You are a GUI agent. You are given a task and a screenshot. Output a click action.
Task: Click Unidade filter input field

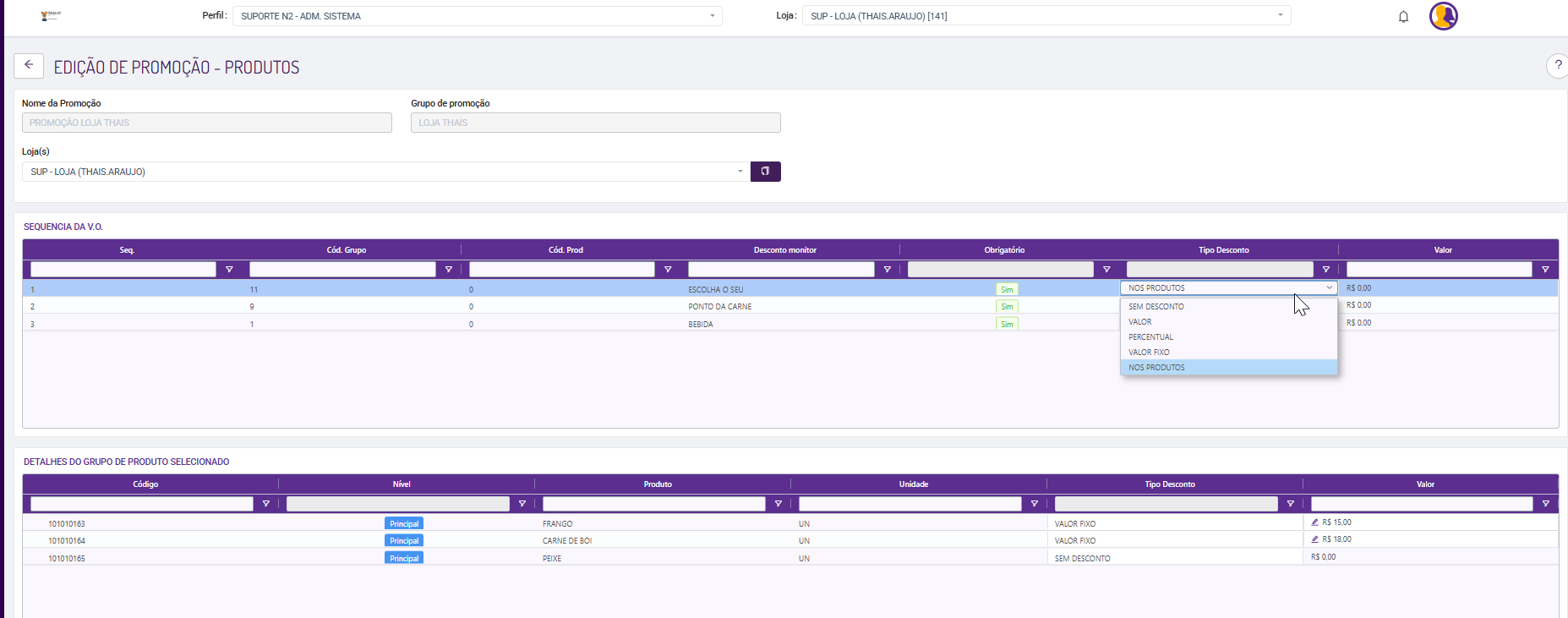click(x=910, y=504)
